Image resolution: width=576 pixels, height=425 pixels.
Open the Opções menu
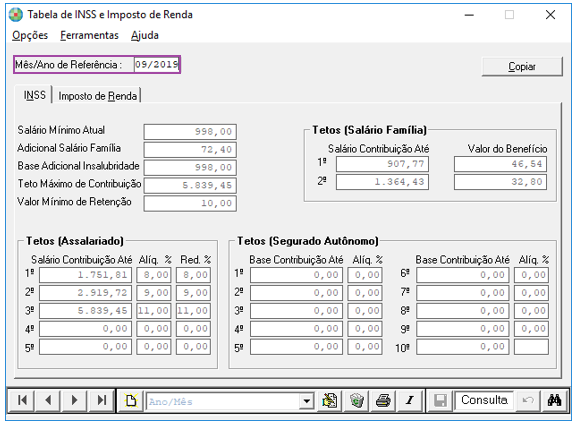coord(30,35)
